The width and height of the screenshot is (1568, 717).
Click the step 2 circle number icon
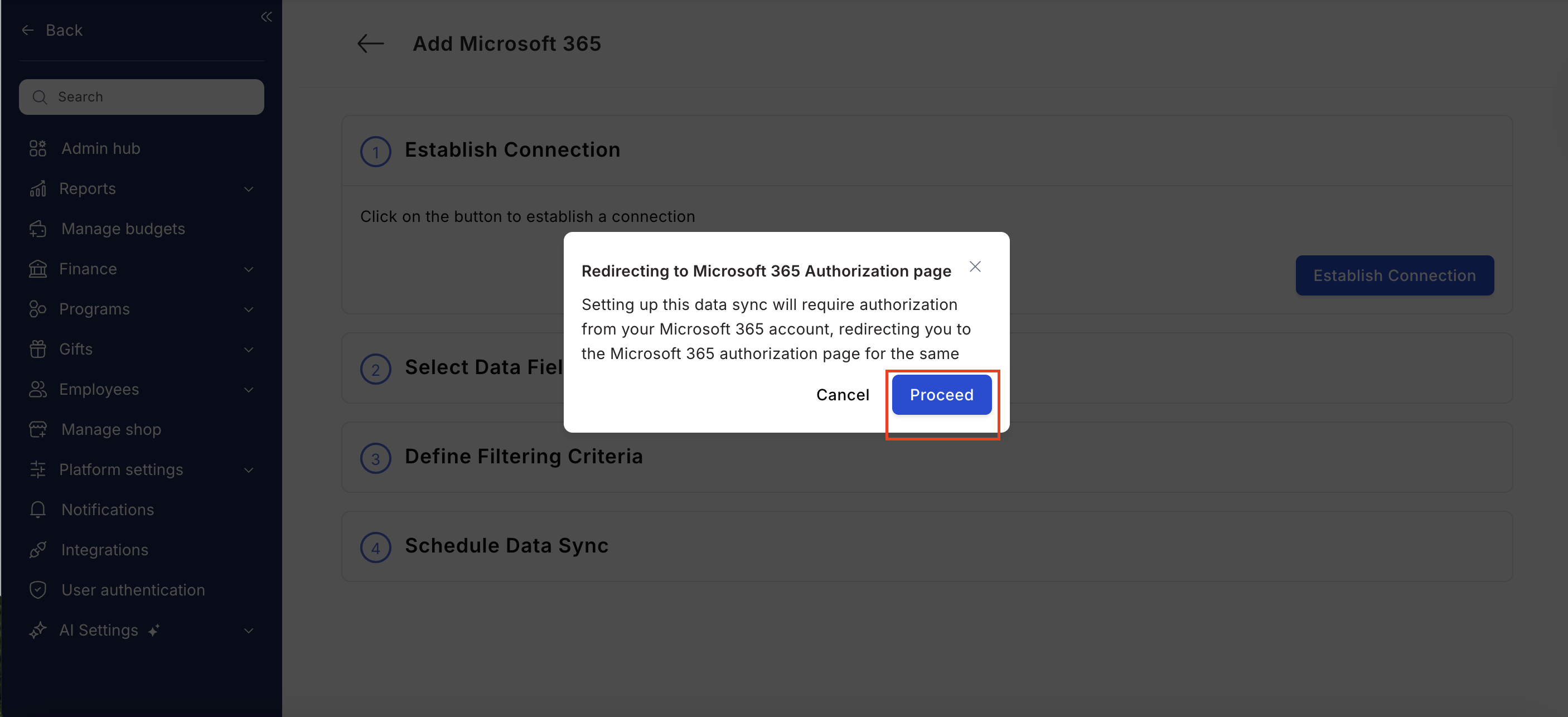[376, 370]
